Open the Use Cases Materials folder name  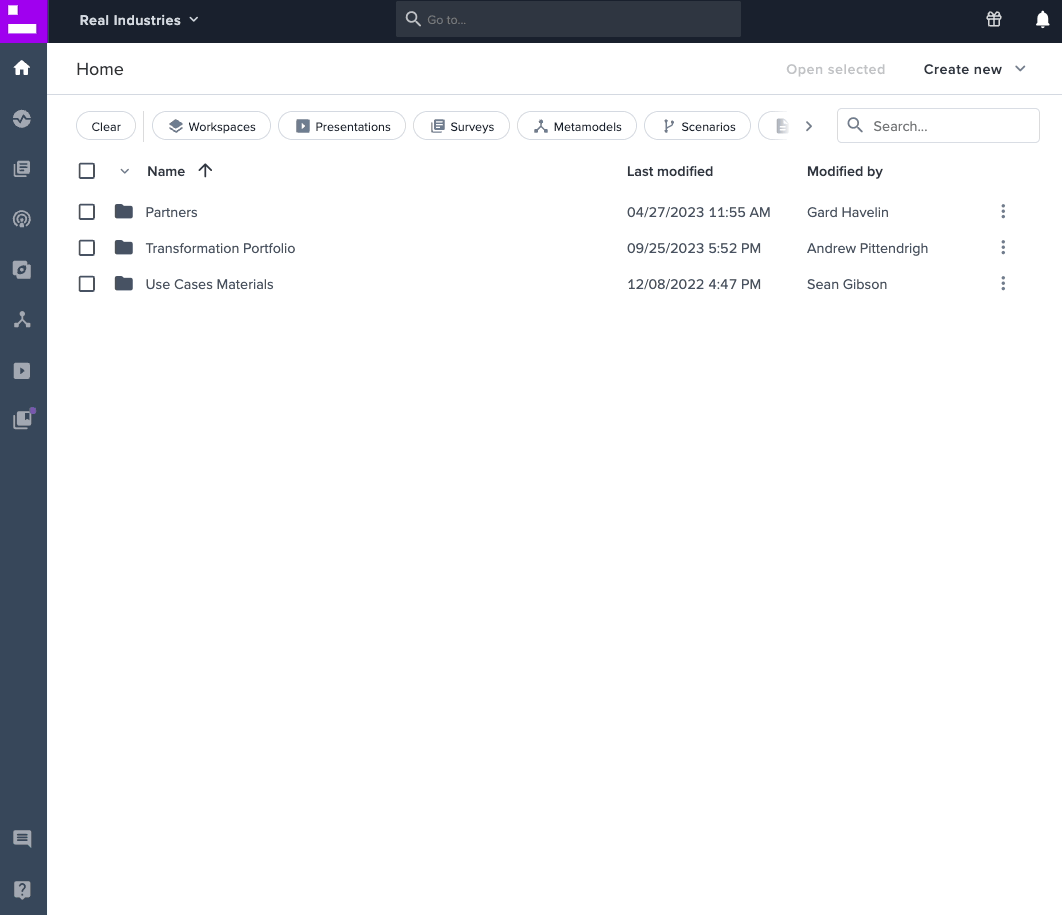(209, 284)
